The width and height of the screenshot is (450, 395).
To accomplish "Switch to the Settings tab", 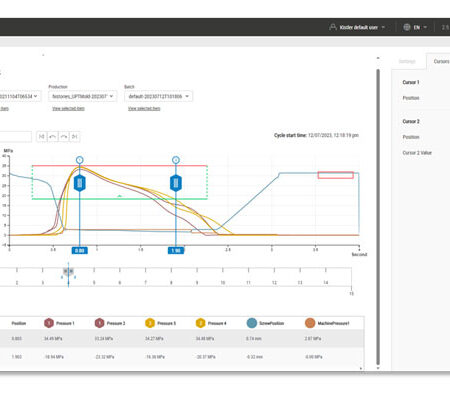I will click(407, 61).
